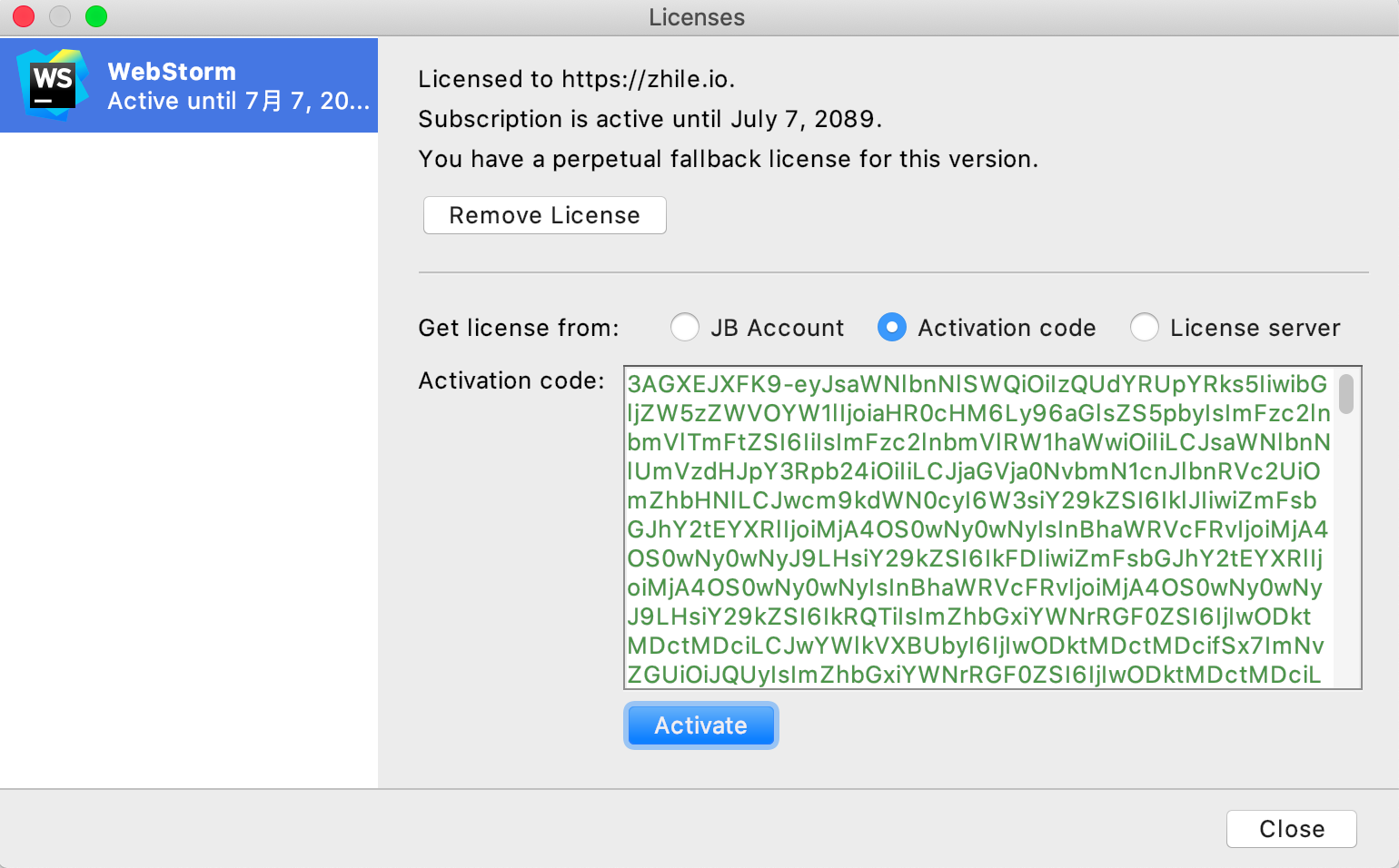This screenshot has width=1399, height=868.
Task: Click the activation code scrollbar thumb
Action: 1346,393
